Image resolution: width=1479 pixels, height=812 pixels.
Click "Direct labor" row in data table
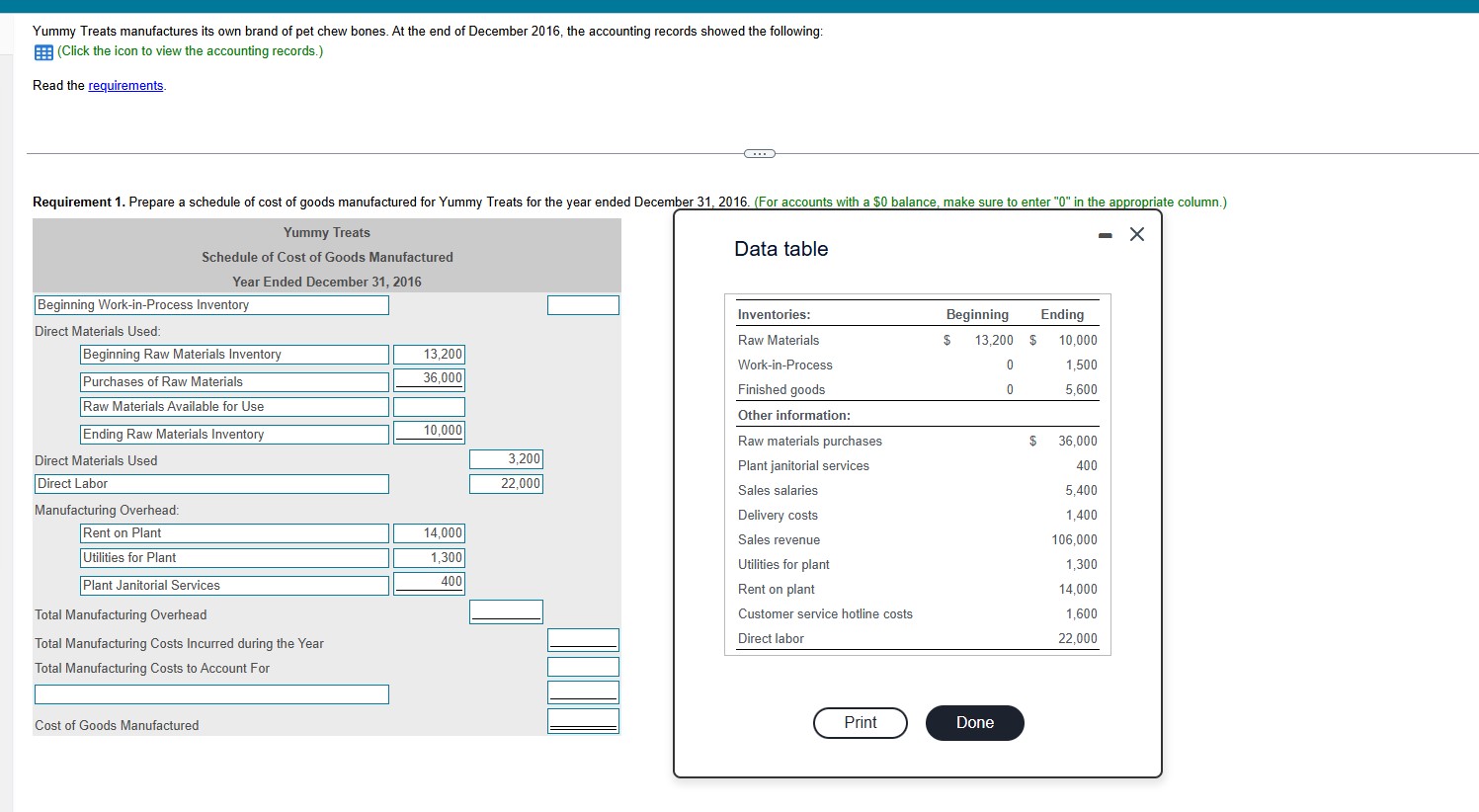(x=918, y=638)
